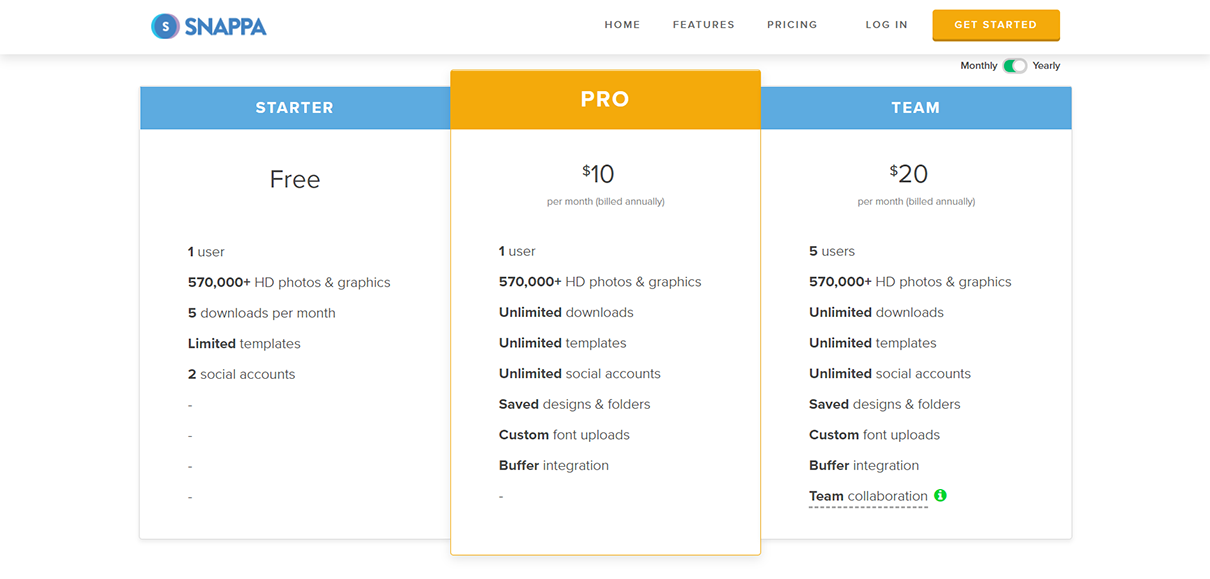Image resolution: width=1210 pixels, height=579 pixels.
Task: Click Buffer integration in the TEAM column
Action: pyautogui.click(x=864, y=465)
